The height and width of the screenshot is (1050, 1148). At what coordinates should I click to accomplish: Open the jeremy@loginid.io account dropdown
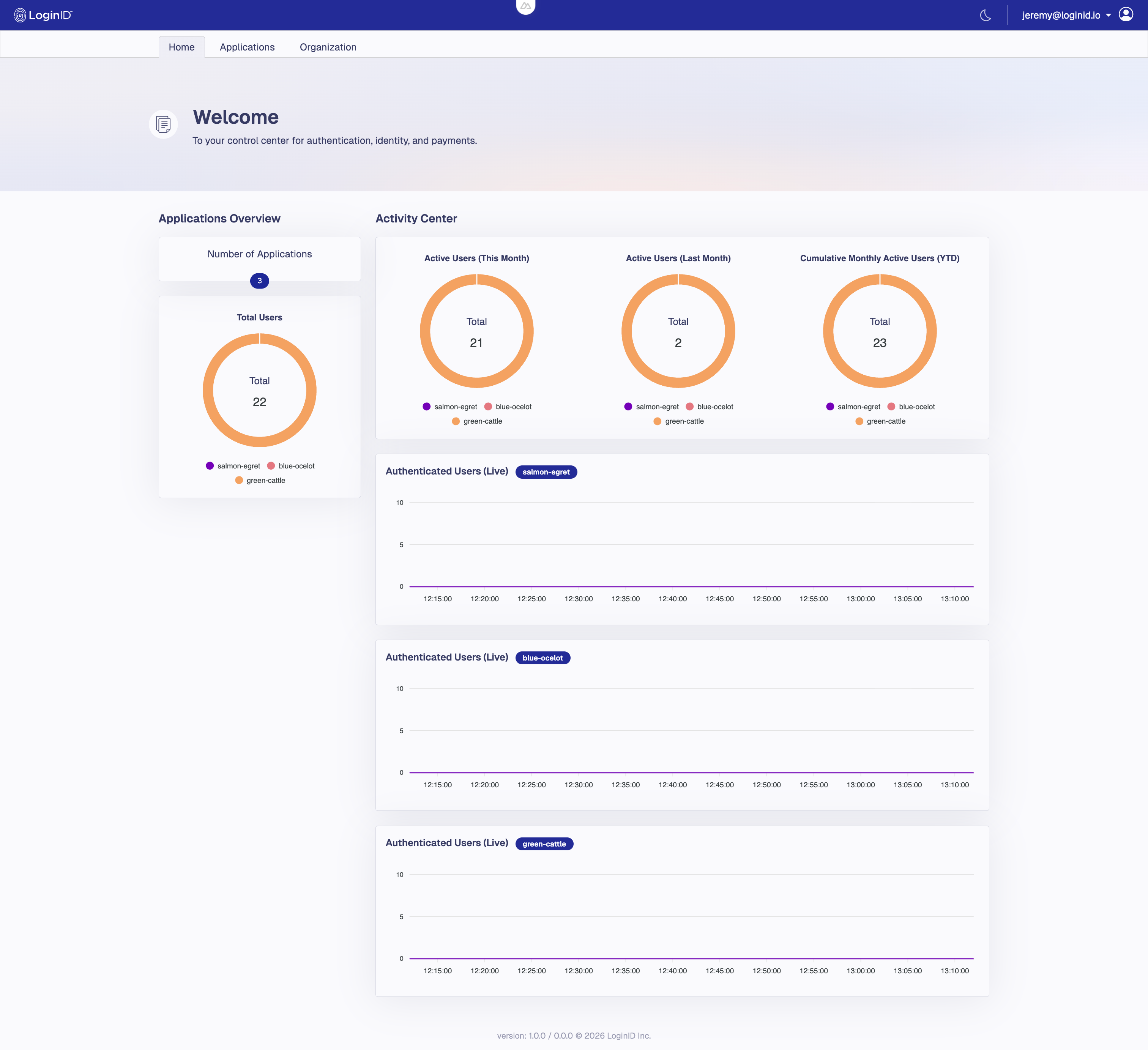point(1066,15)
